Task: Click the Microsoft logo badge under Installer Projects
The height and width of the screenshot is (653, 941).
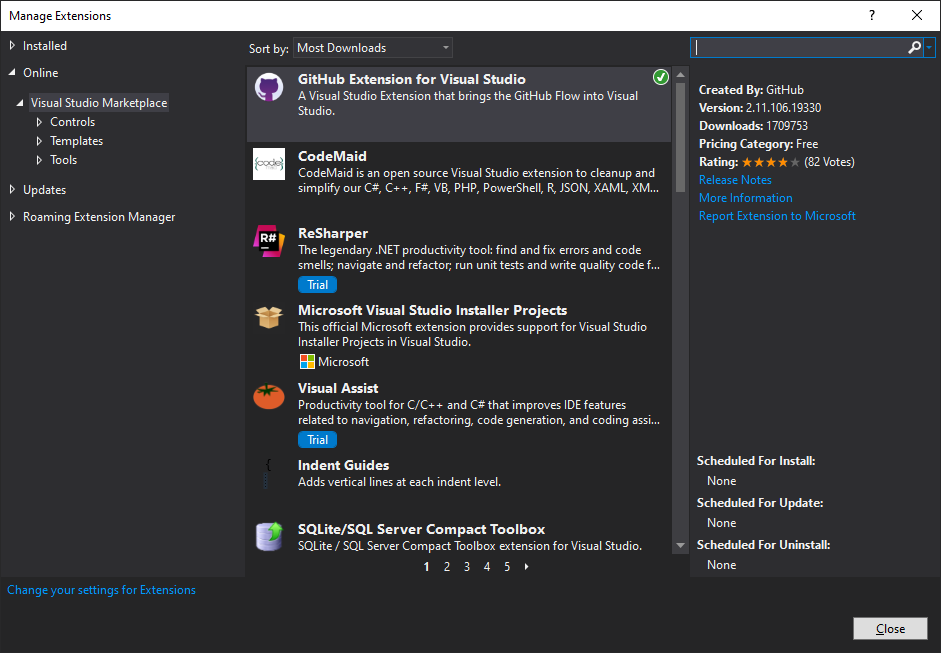Action: point(307,361)
